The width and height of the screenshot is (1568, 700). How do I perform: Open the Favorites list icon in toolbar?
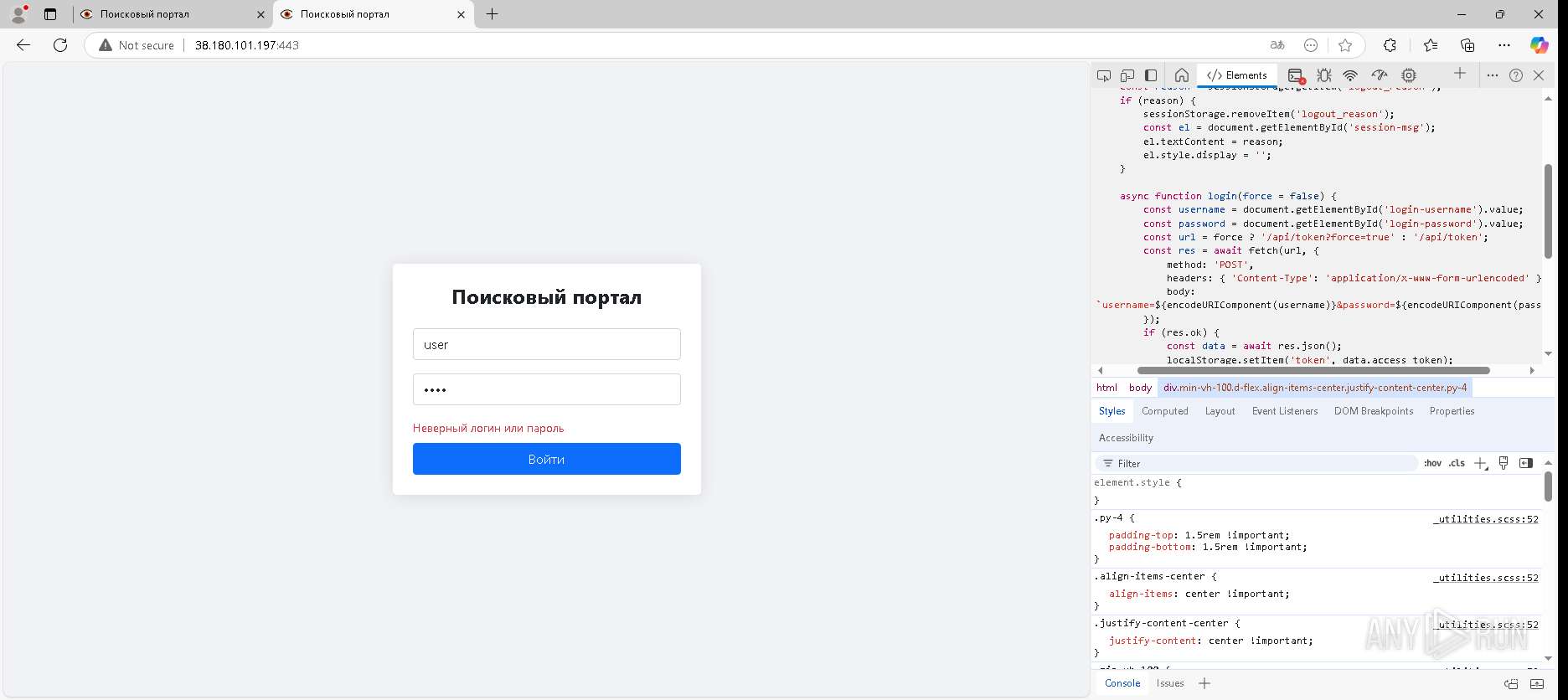point(1431,45)
